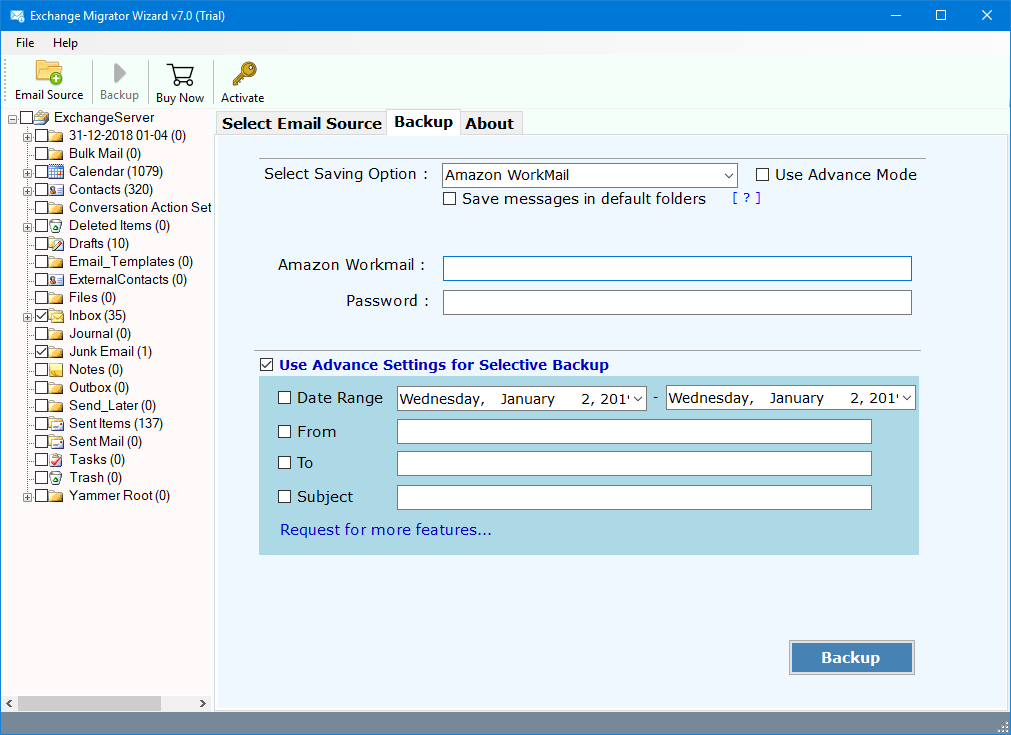The height and width of the screenshot is (735, 1011).
Task: Collapse the ExchangeServer tree node
Action: [12, 119]
